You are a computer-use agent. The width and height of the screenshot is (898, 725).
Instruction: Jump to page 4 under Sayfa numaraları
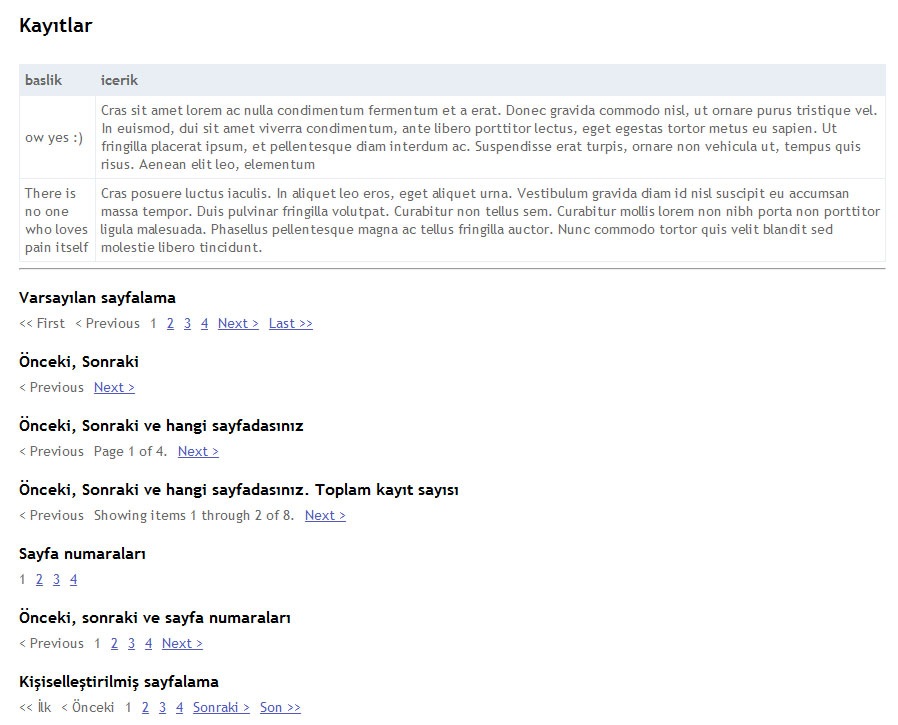73,579
